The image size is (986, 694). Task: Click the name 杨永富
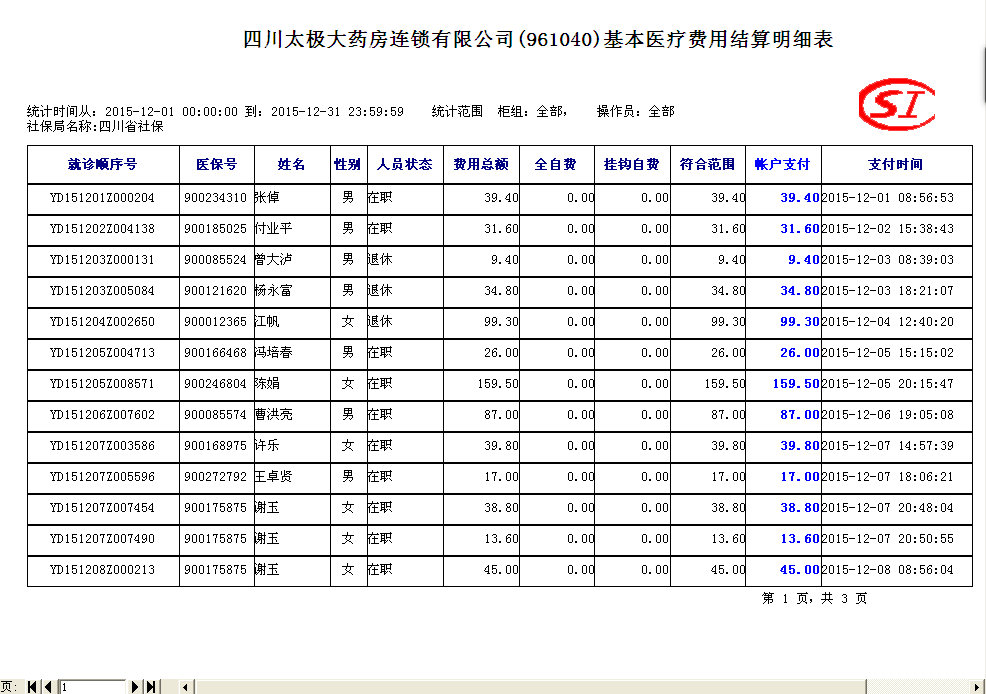pos(274,290)
